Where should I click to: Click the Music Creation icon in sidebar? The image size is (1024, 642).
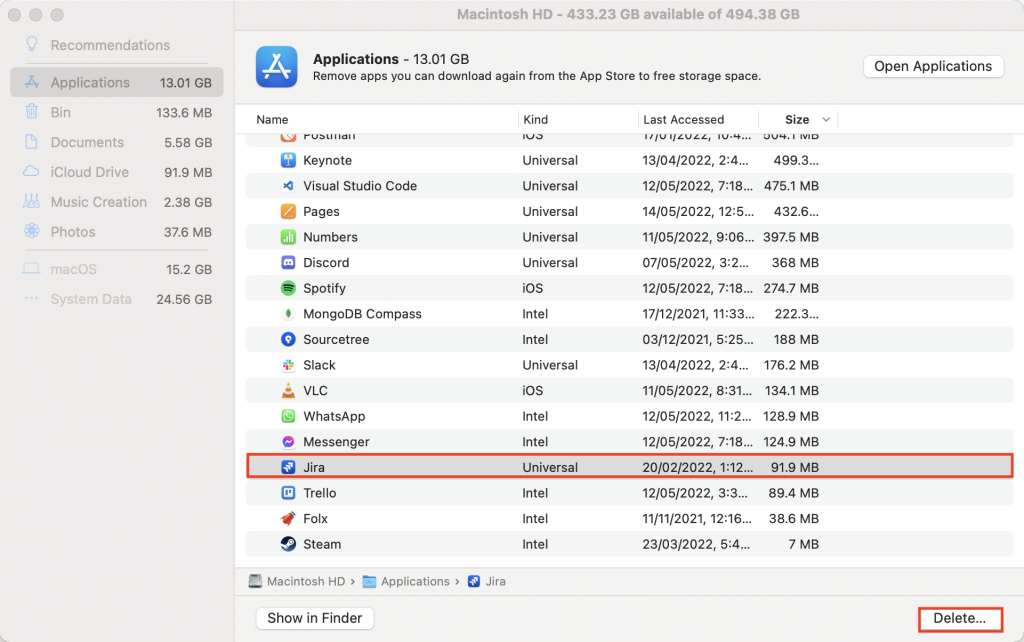31,201
